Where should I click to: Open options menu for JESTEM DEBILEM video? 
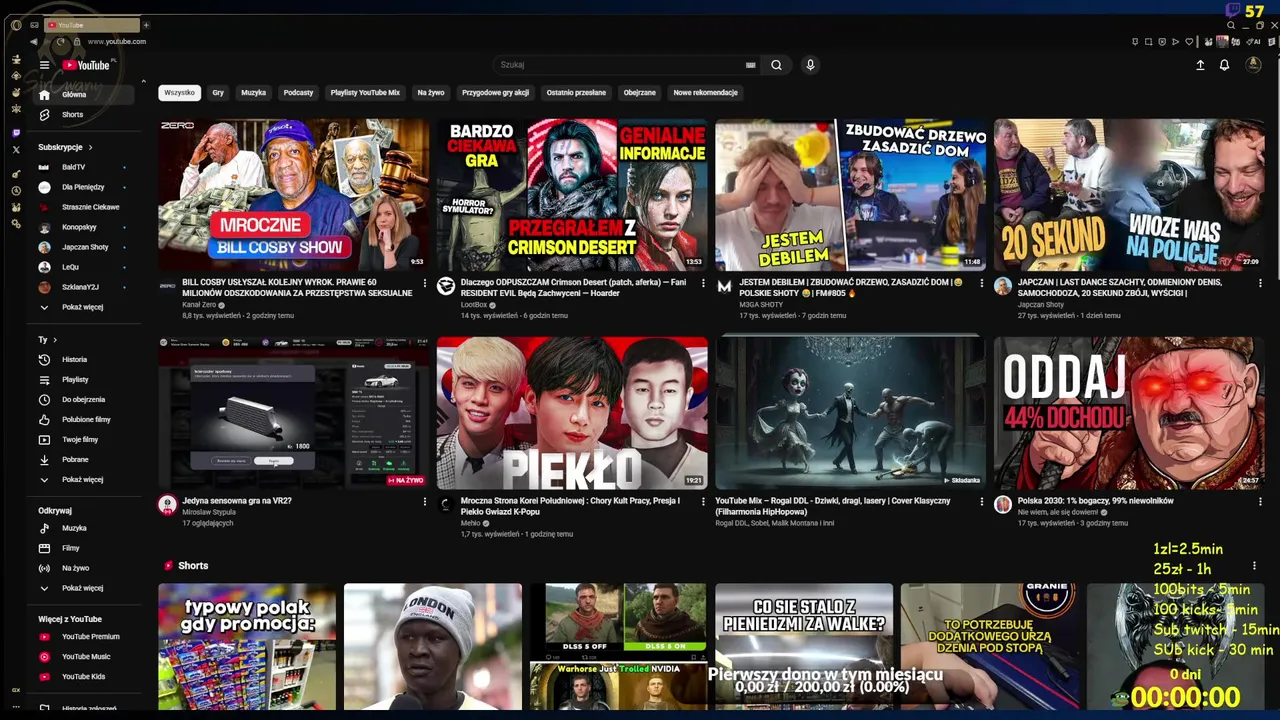pyautogui.click(x=981, y=284)
